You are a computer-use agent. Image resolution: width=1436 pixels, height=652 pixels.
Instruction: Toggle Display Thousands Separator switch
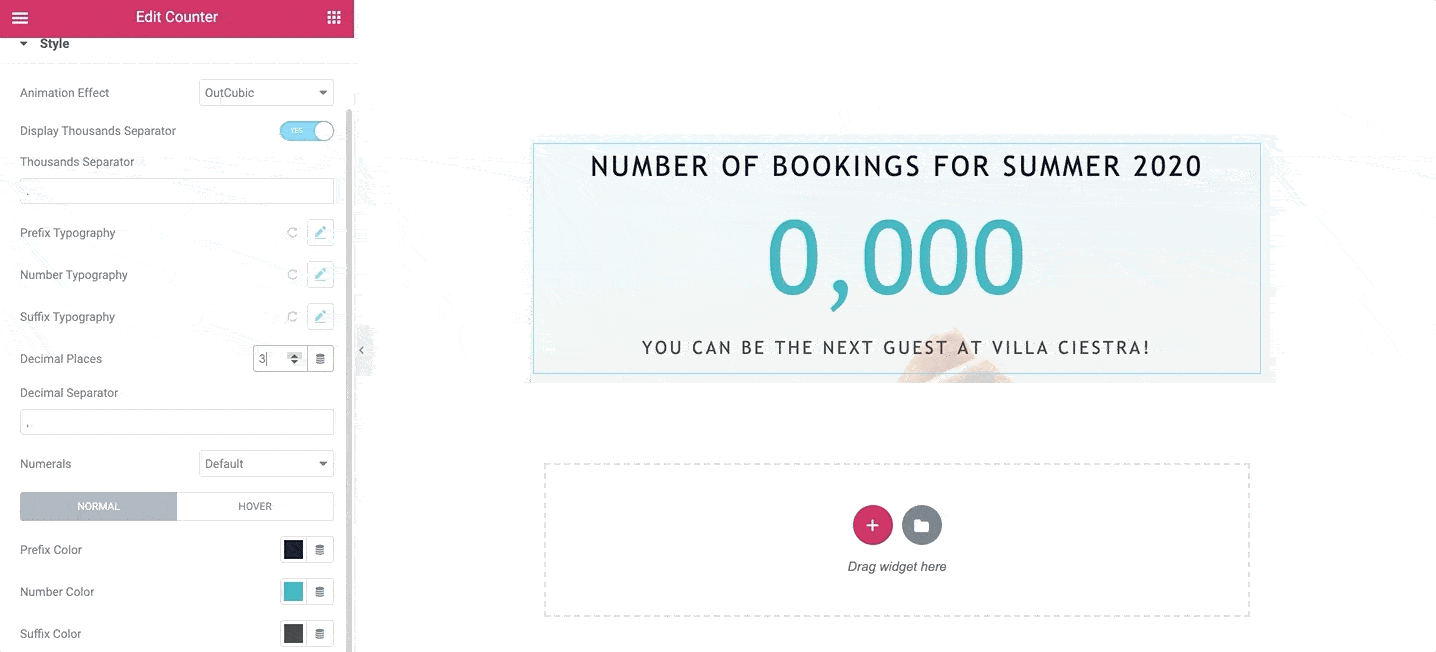tap(307, 131)
